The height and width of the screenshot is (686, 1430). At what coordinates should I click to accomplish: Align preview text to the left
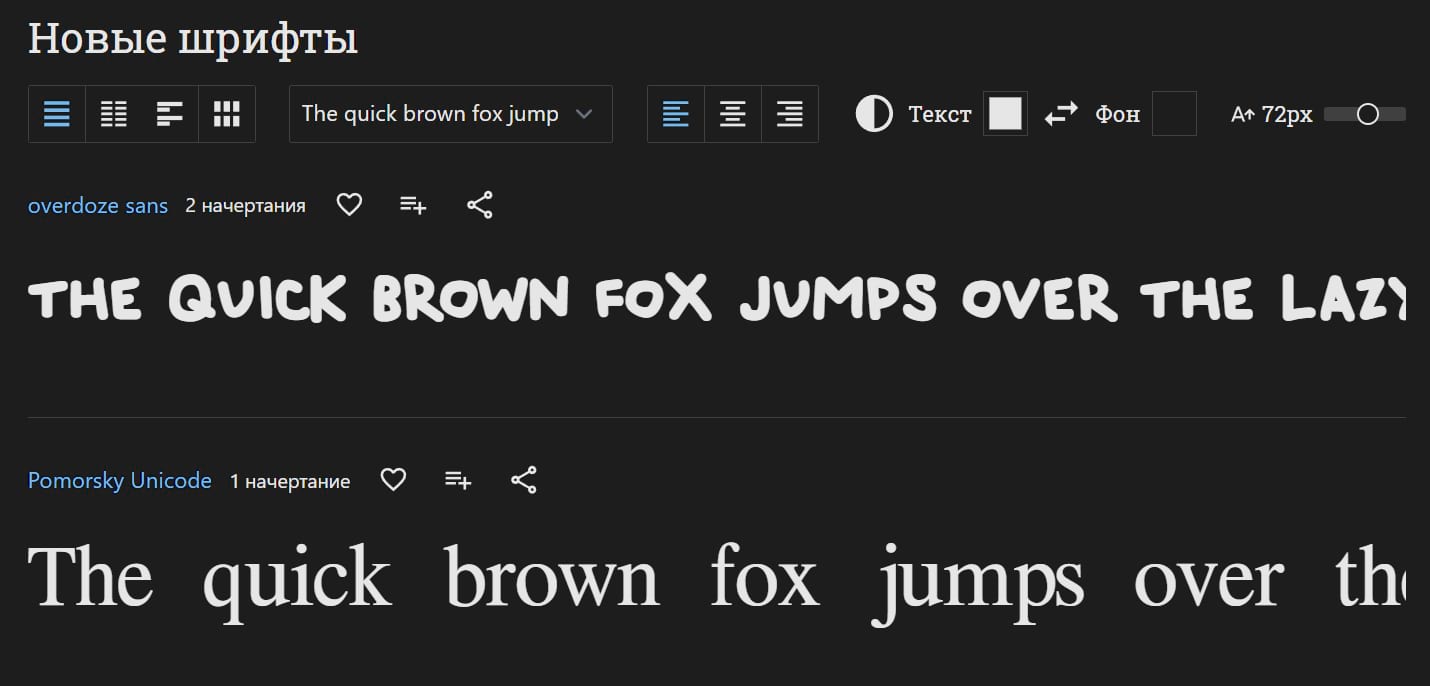coord(676,114)
